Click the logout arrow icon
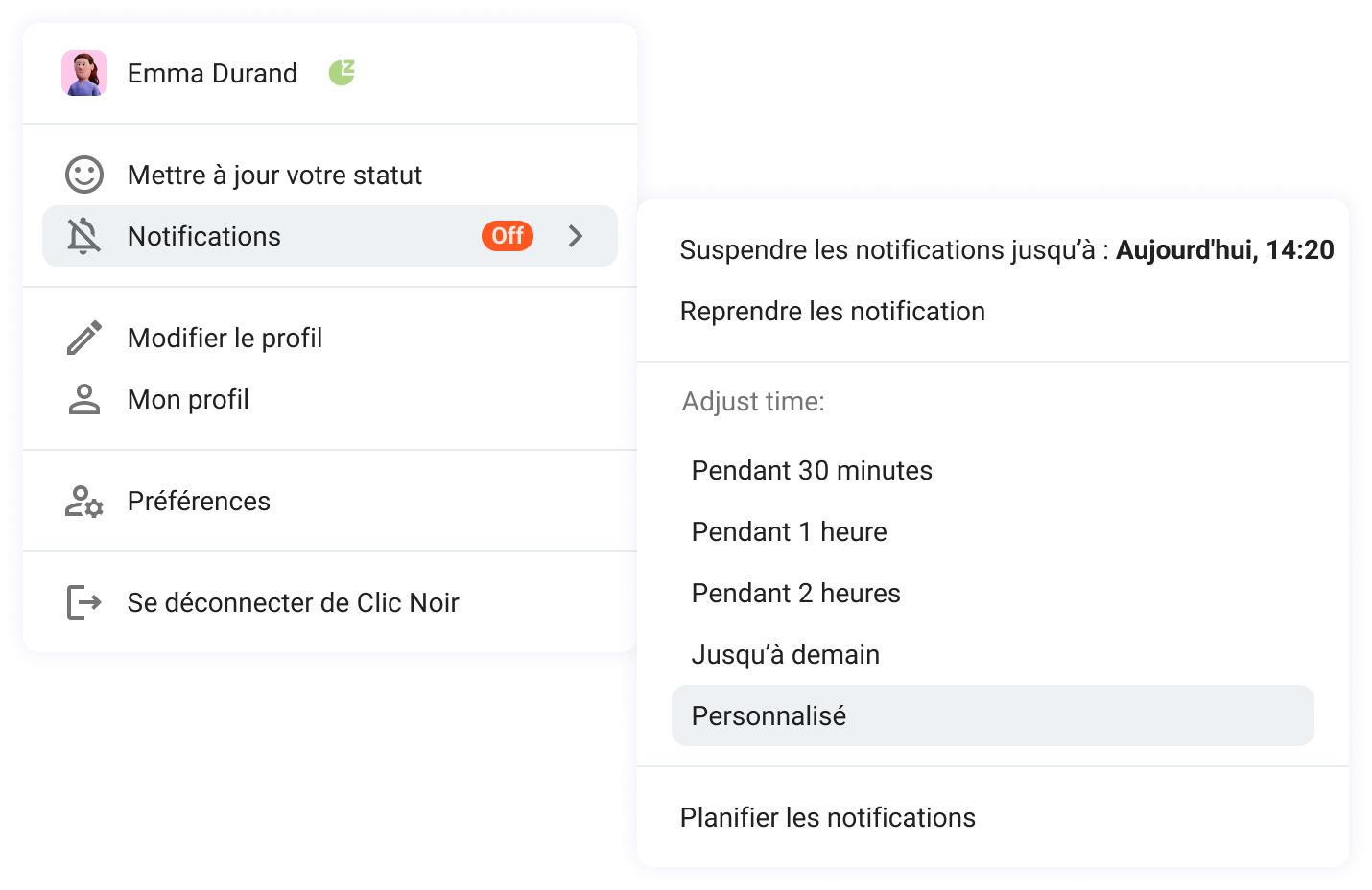 click(84, 602)
